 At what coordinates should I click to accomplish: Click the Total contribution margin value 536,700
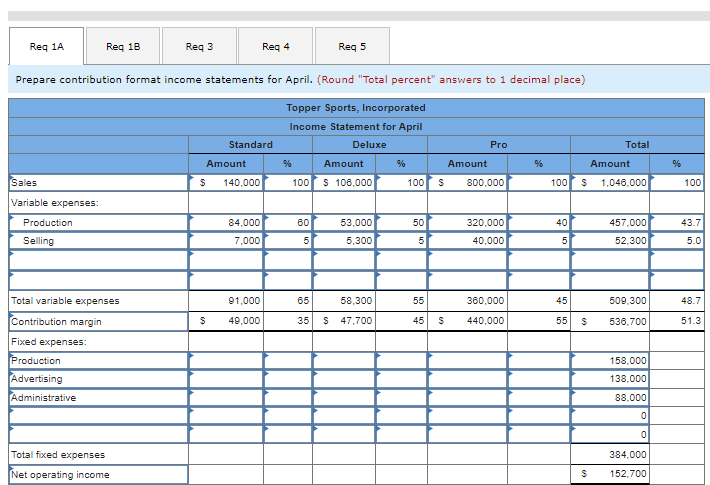[610, 322]
